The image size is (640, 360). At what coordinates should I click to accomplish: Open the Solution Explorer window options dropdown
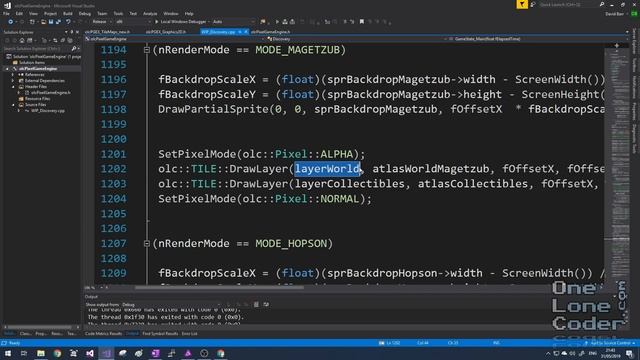66,32
